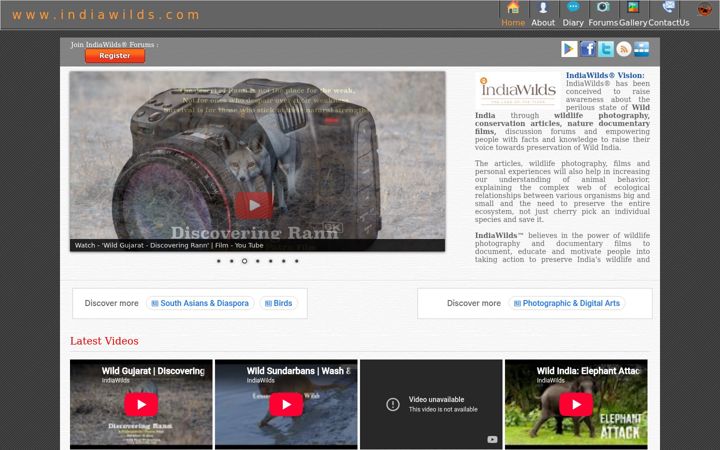Viewport: 720px width, 450px height.
Task: Play the Discovering Rann slider video
Action: tap(254, 205)
